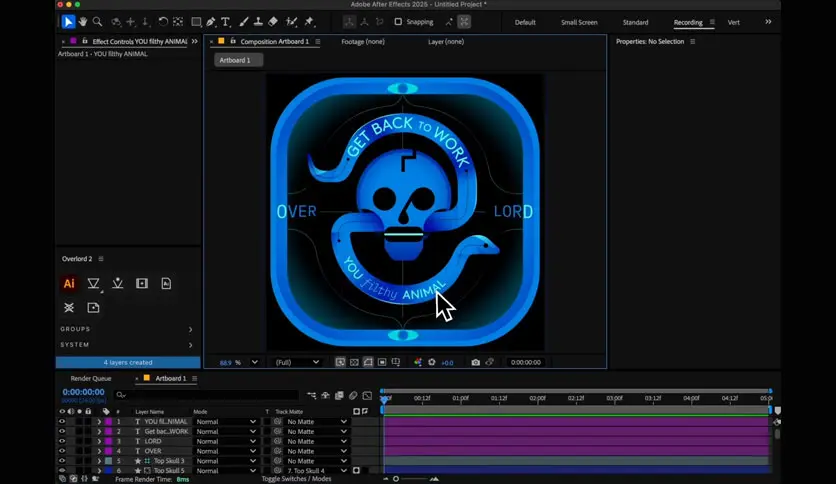Select the Selection arrow tool
The height and width of the screenshot is (484, 836).
[x=68, y=22]
